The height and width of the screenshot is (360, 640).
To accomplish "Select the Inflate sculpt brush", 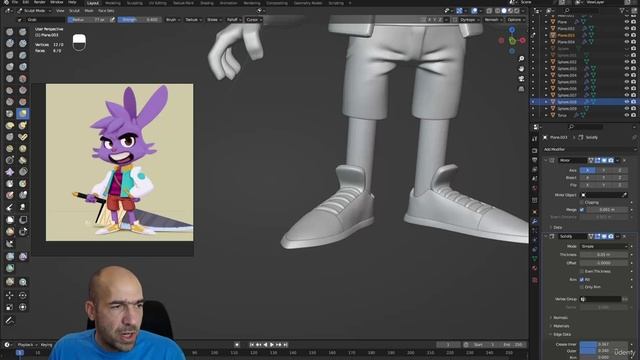I will tap(10, 67).
